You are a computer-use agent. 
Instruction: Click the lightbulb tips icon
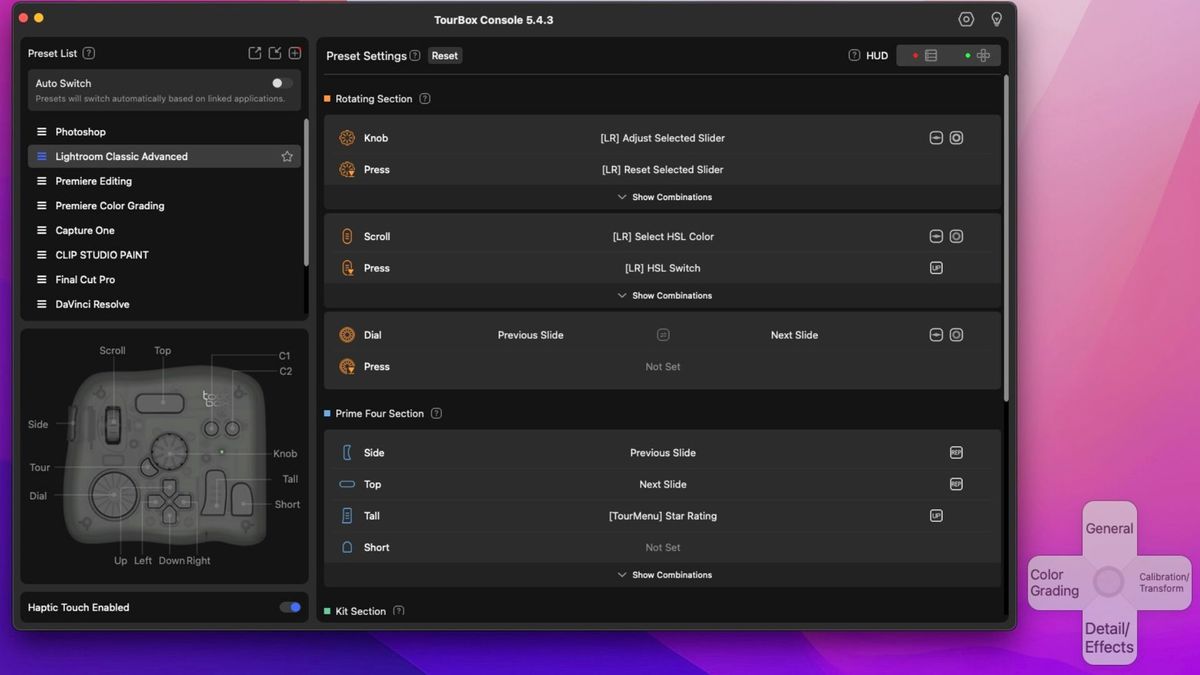pyautogui.click(x=996, y=18)
